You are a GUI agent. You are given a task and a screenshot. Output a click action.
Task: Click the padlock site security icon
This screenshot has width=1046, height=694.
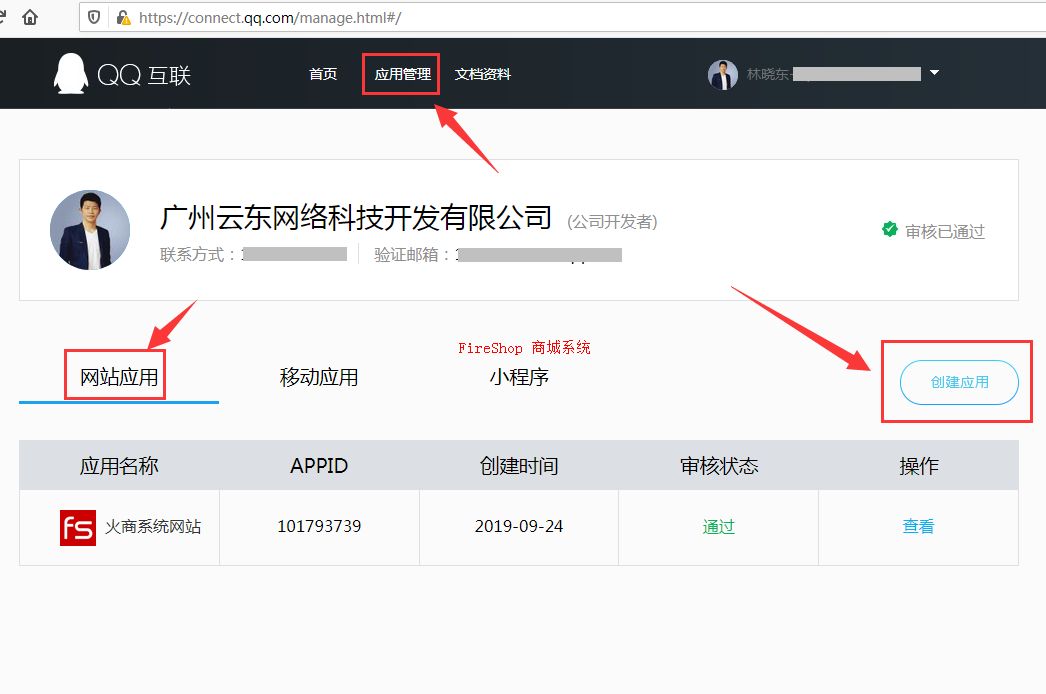click(x=123, y=17)
